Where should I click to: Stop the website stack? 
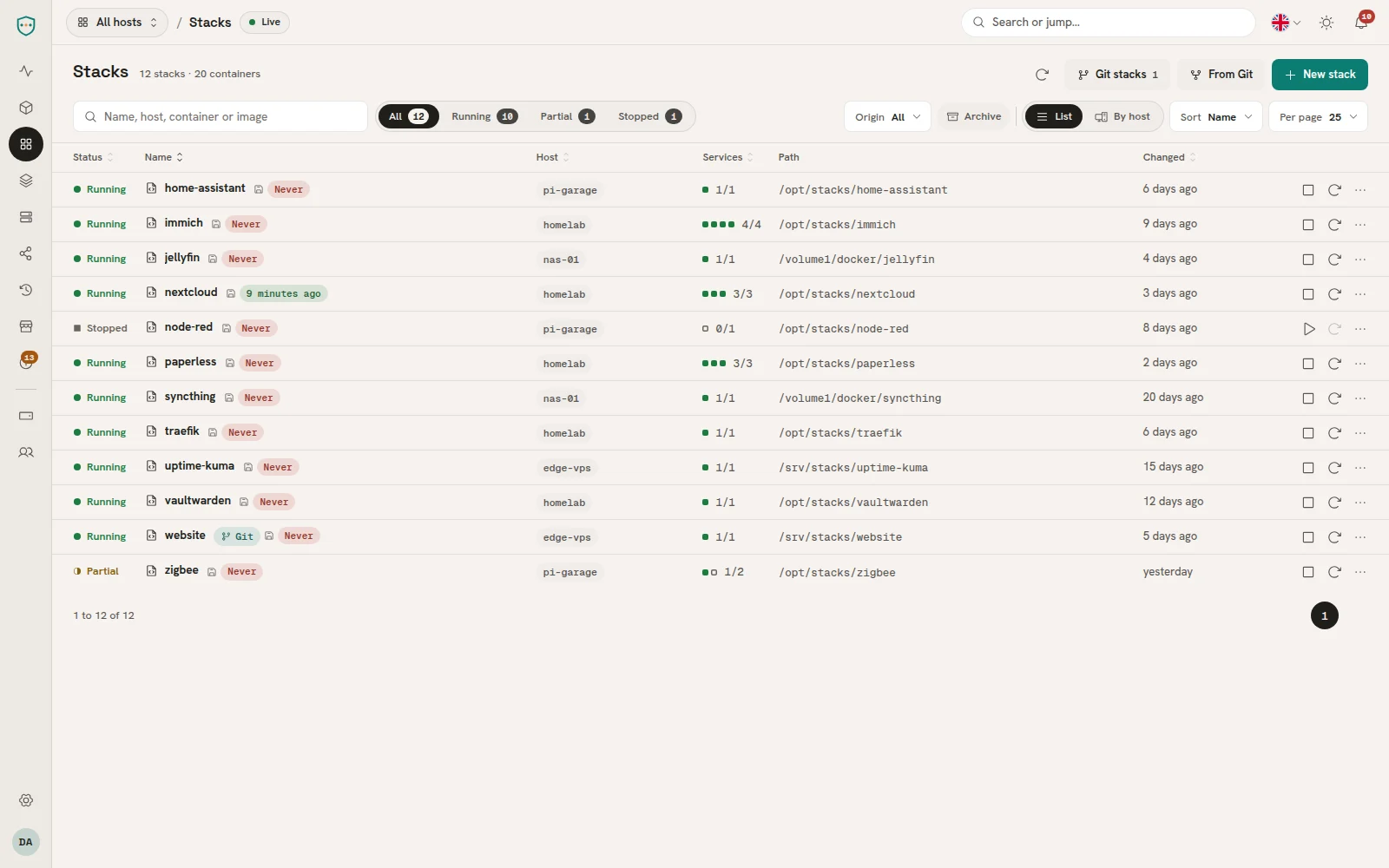pos(1308,537)
